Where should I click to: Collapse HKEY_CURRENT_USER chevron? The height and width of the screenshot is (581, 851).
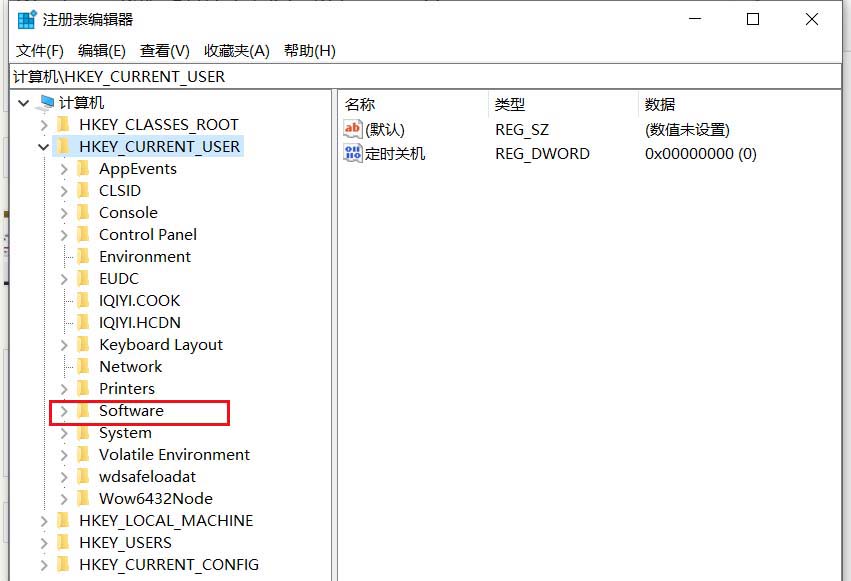[x=44, y=146]
